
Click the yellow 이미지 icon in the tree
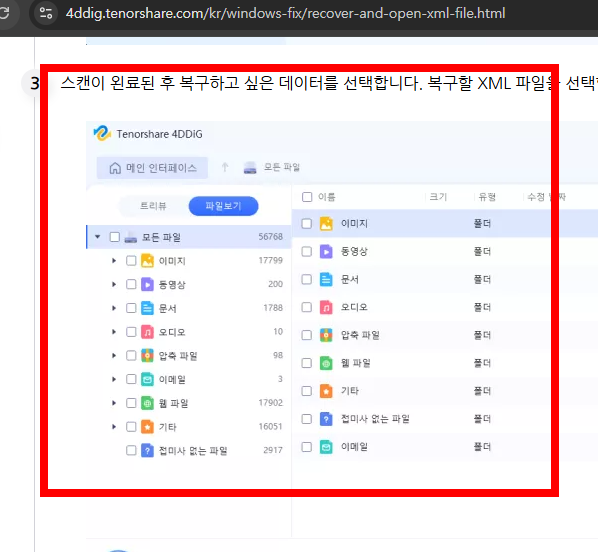tap(148, 261)
